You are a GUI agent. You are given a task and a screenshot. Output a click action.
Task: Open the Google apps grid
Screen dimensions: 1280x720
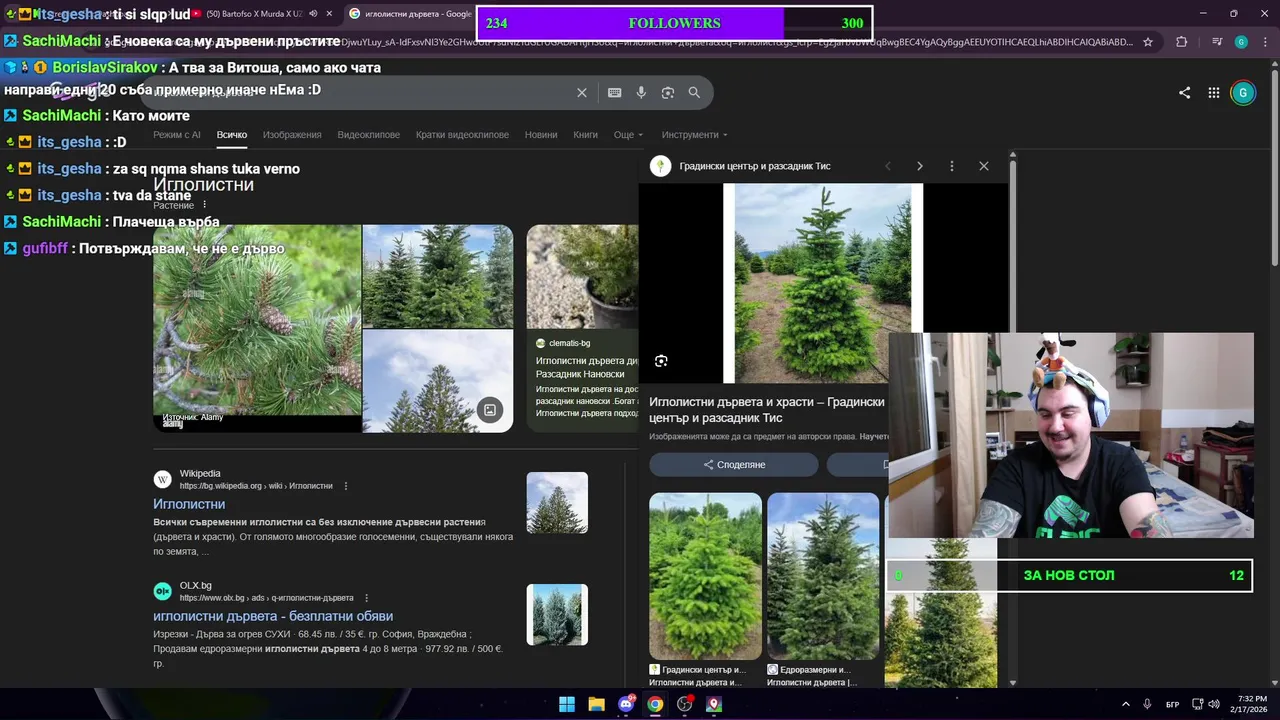pyautogui.click(x=1213, y=92)
